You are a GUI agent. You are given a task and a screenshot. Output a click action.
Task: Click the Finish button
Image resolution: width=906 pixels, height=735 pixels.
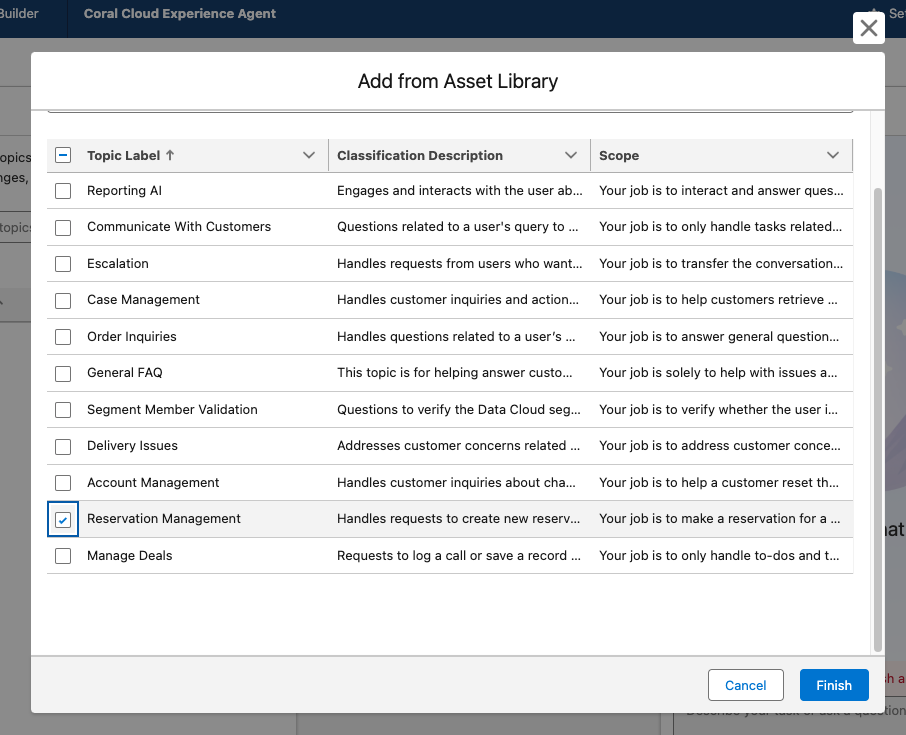coord(833,685)
